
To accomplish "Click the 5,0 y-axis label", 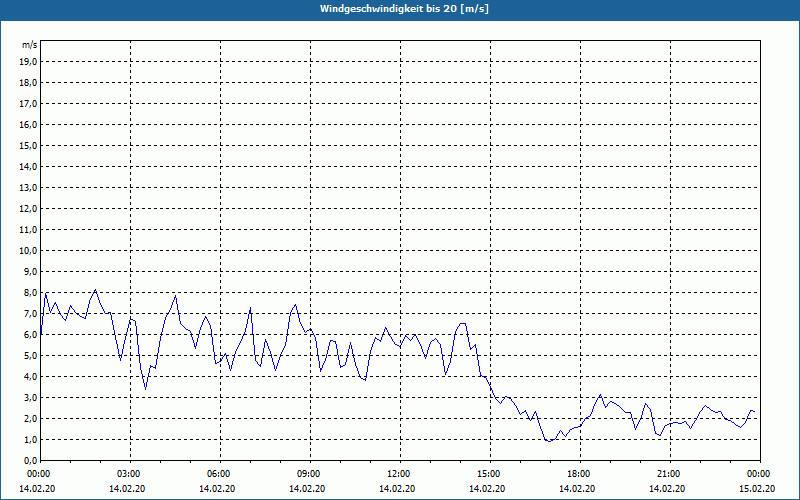I will [x=30, y=355].
